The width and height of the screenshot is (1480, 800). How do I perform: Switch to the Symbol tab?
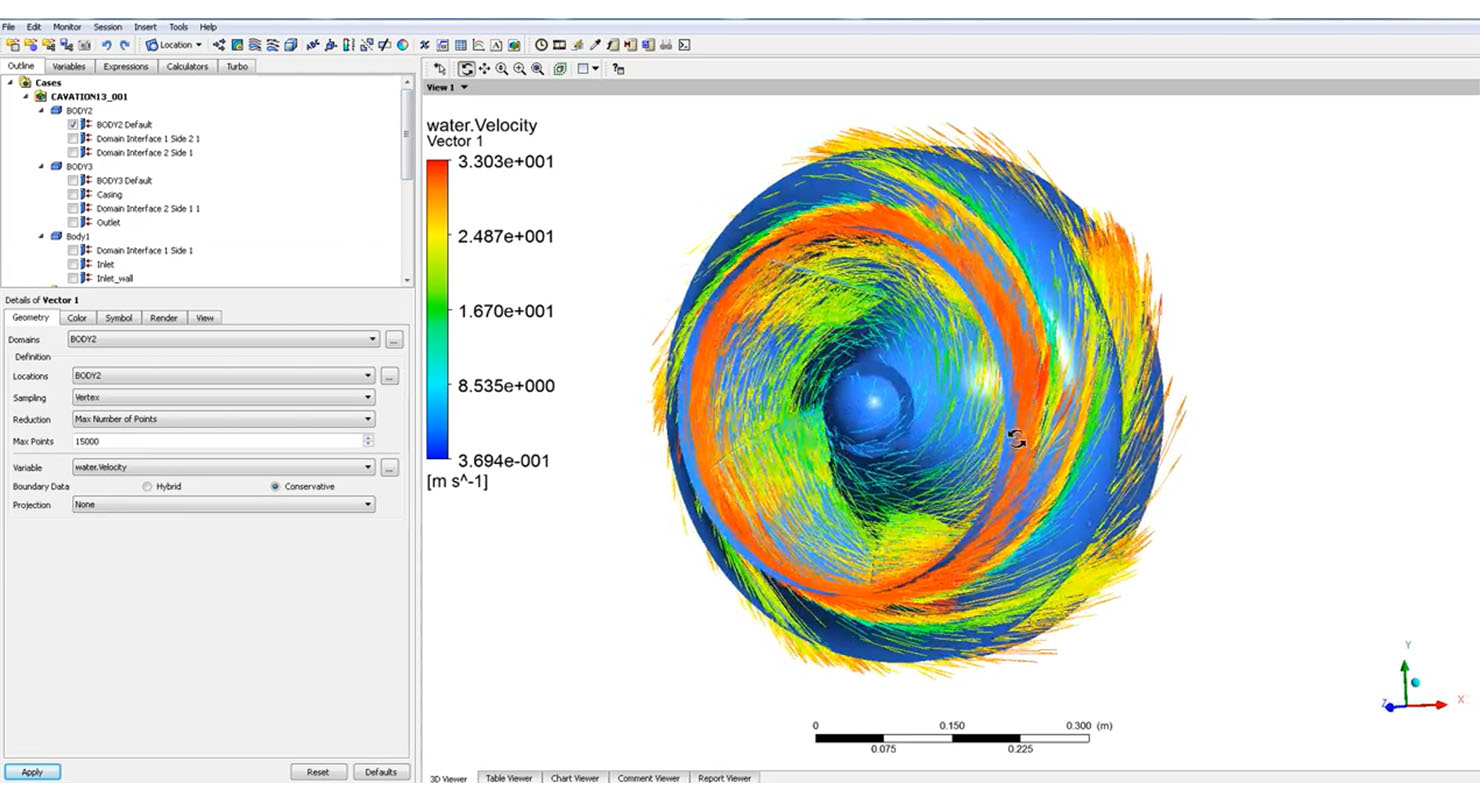[118, 318]
